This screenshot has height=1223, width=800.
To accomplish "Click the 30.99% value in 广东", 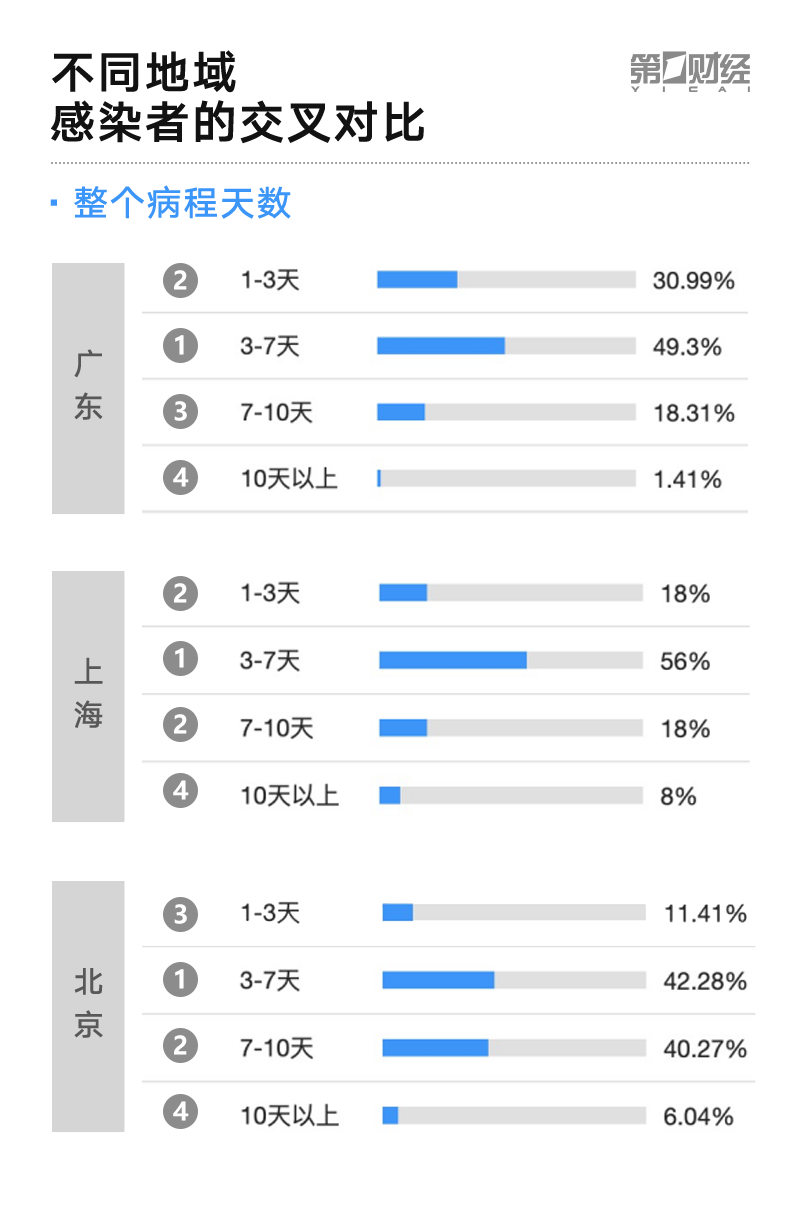I will click(693, 281).
